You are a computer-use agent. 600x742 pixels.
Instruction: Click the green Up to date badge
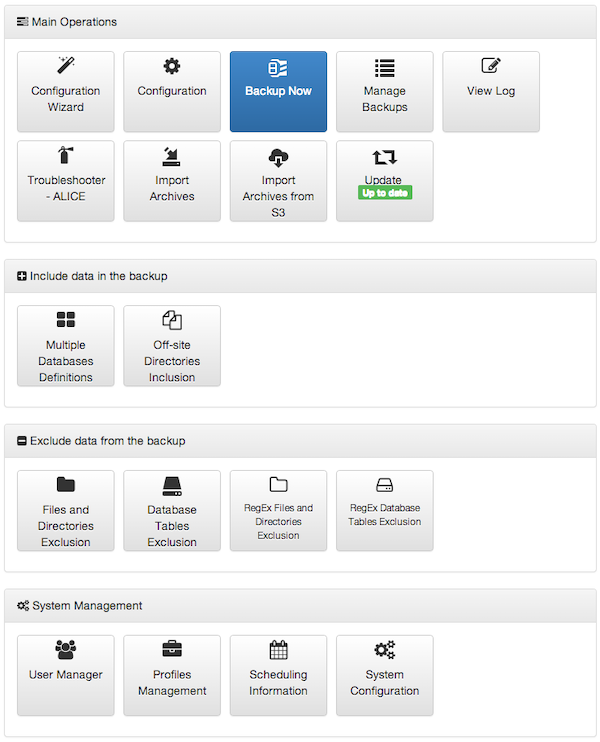pyautogui.click(x=385, y=193)
